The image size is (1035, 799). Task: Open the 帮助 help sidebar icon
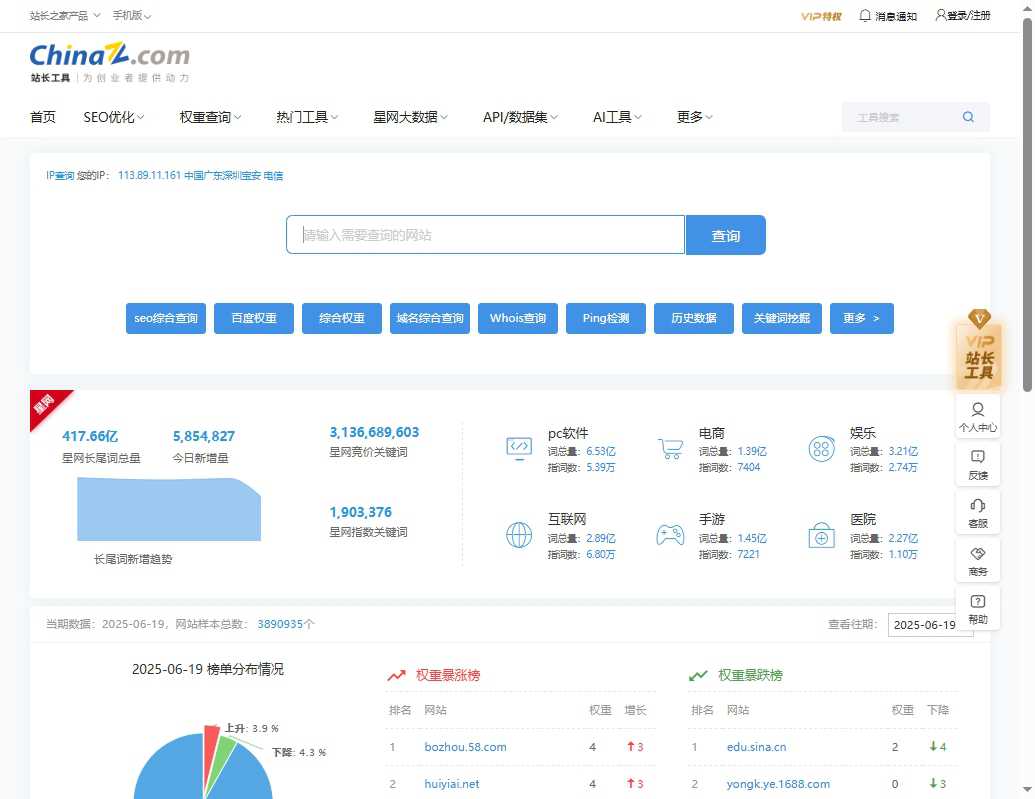(978, 607)
